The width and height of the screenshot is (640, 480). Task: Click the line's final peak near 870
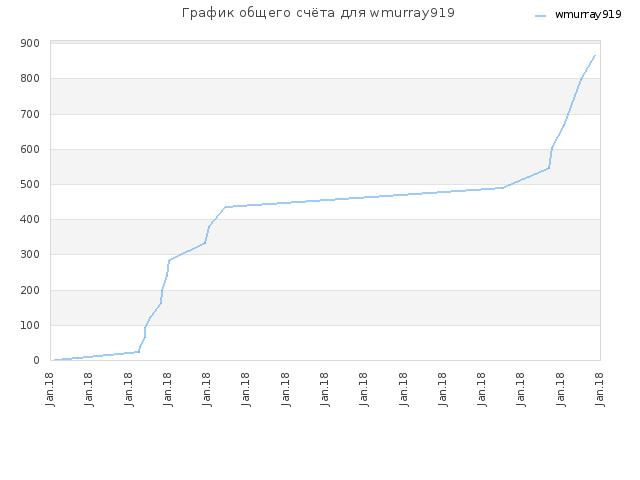(595, 55)
